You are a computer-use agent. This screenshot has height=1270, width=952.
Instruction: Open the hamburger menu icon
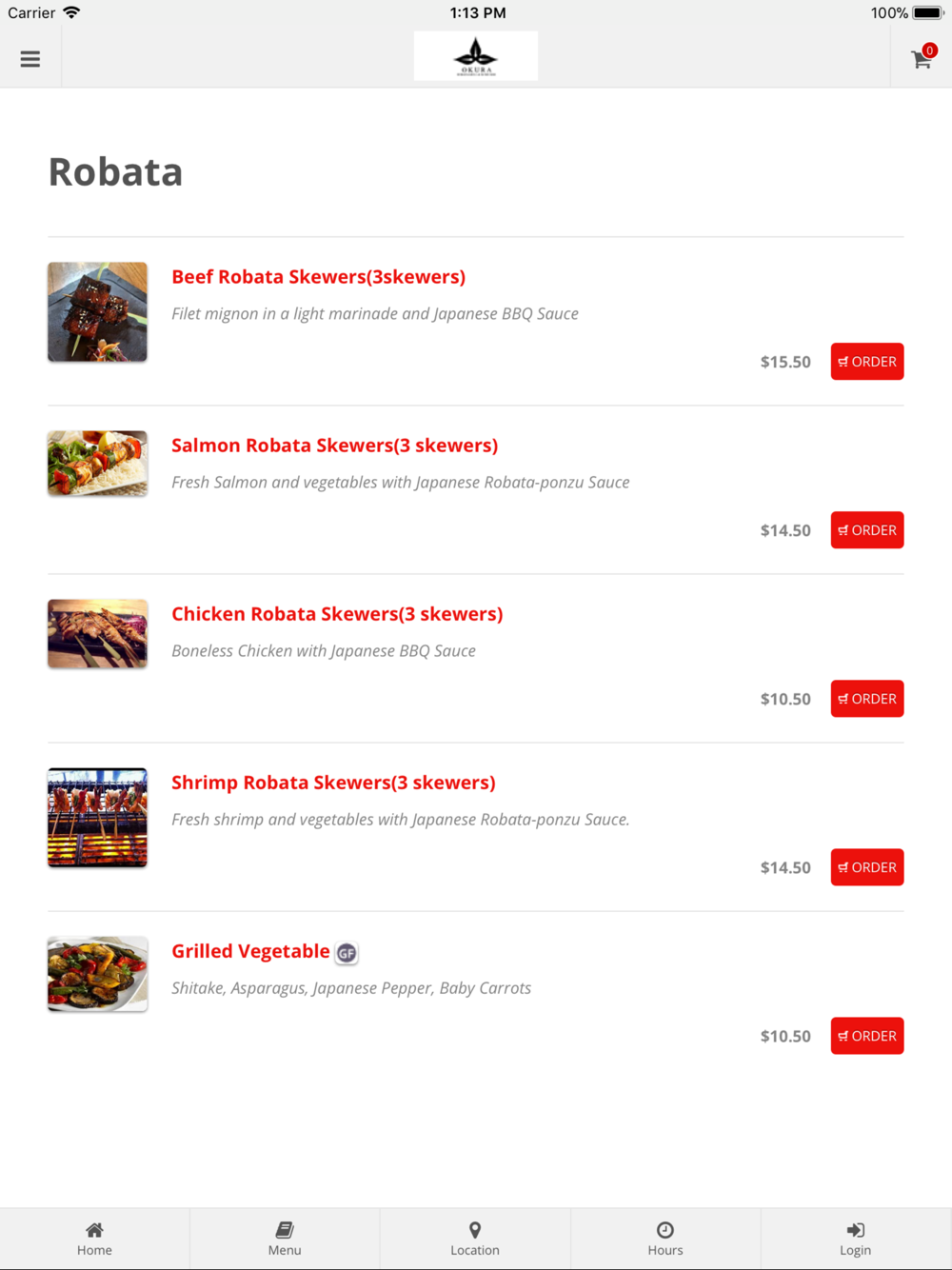pos(30,59)
